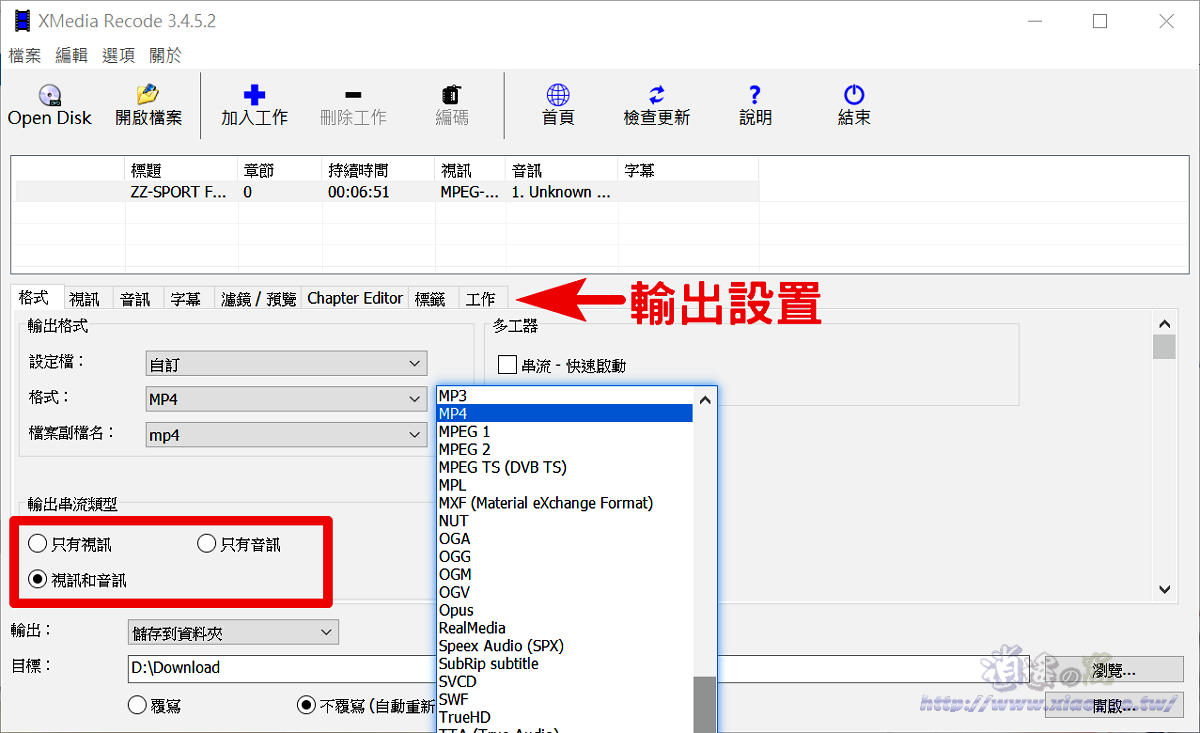Select the ZZ-SPORT F... file row
The height and width of the screenshot is (733, 1200).
pyautogui.click(x=387, y=192)
